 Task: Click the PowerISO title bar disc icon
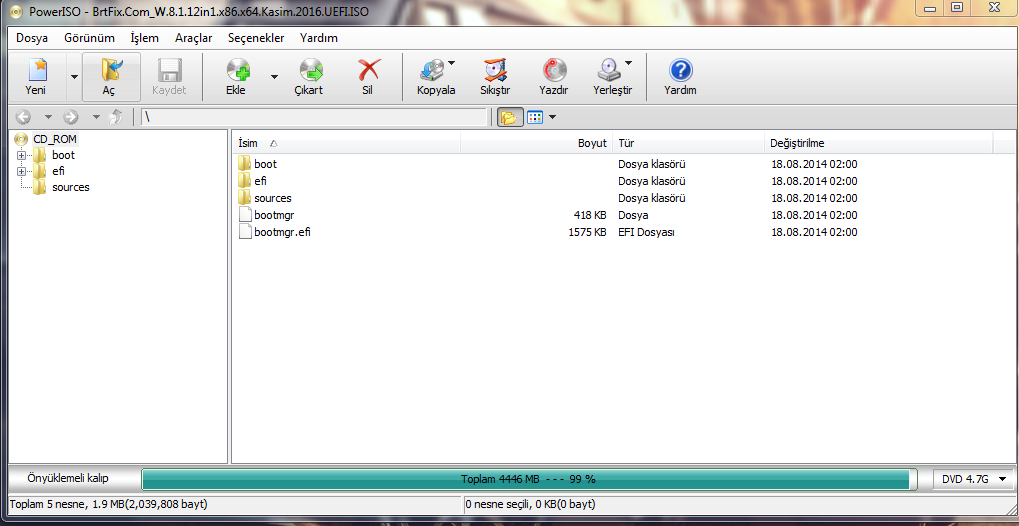tap(16, 10)
